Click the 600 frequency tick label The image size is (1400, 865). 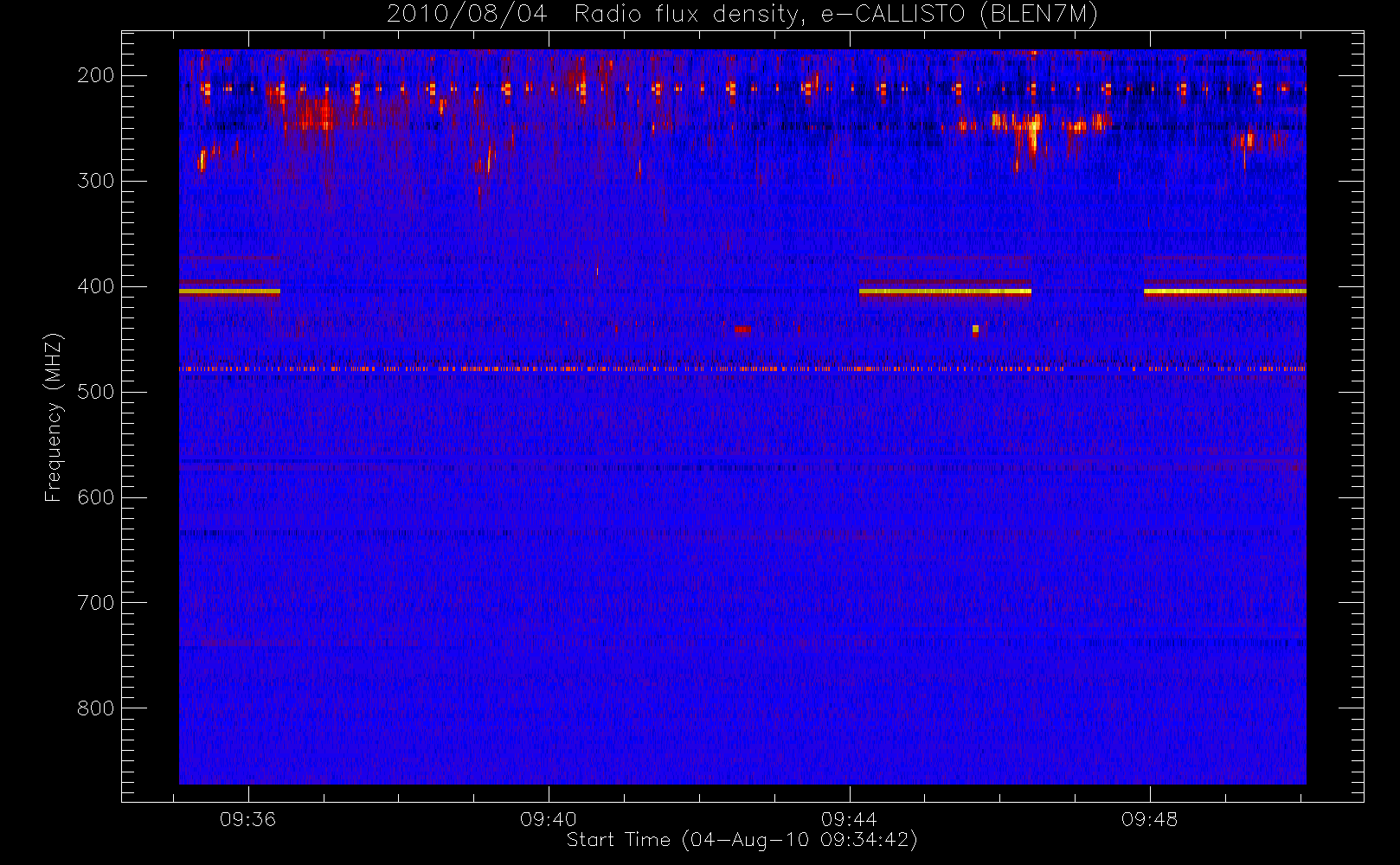(x=95, y=497)
